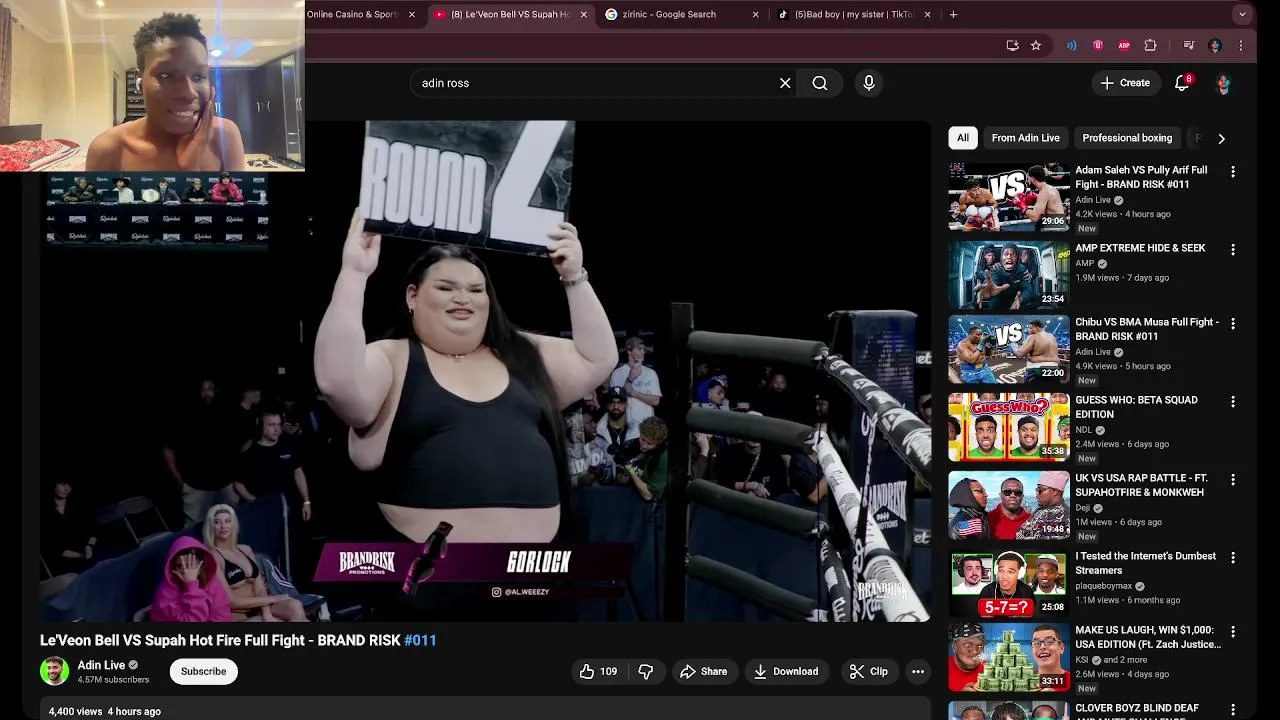
Task: Open Make Us Laugh $1,000 thumbnail
Action: pyautogui.click(x=1009, y=657)
